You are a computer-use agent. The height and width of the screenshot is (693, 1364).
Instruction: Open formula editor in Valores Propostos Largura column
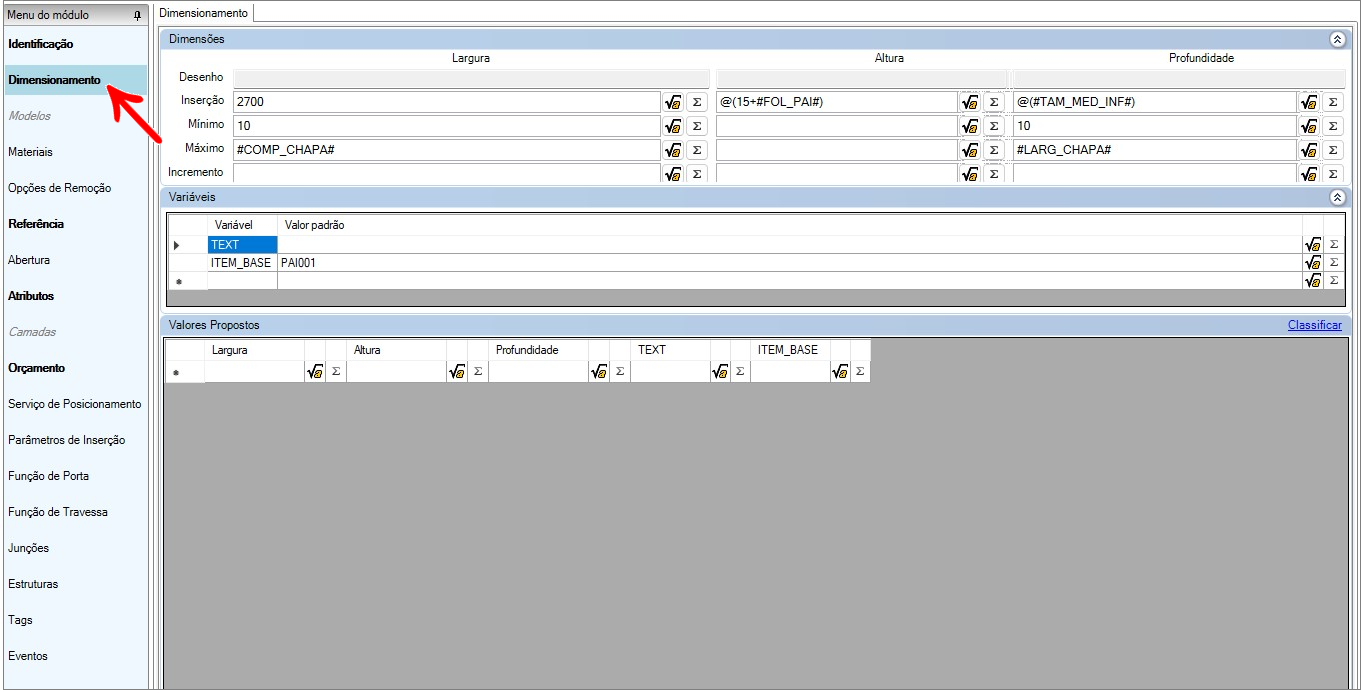[x=315, y=371]
